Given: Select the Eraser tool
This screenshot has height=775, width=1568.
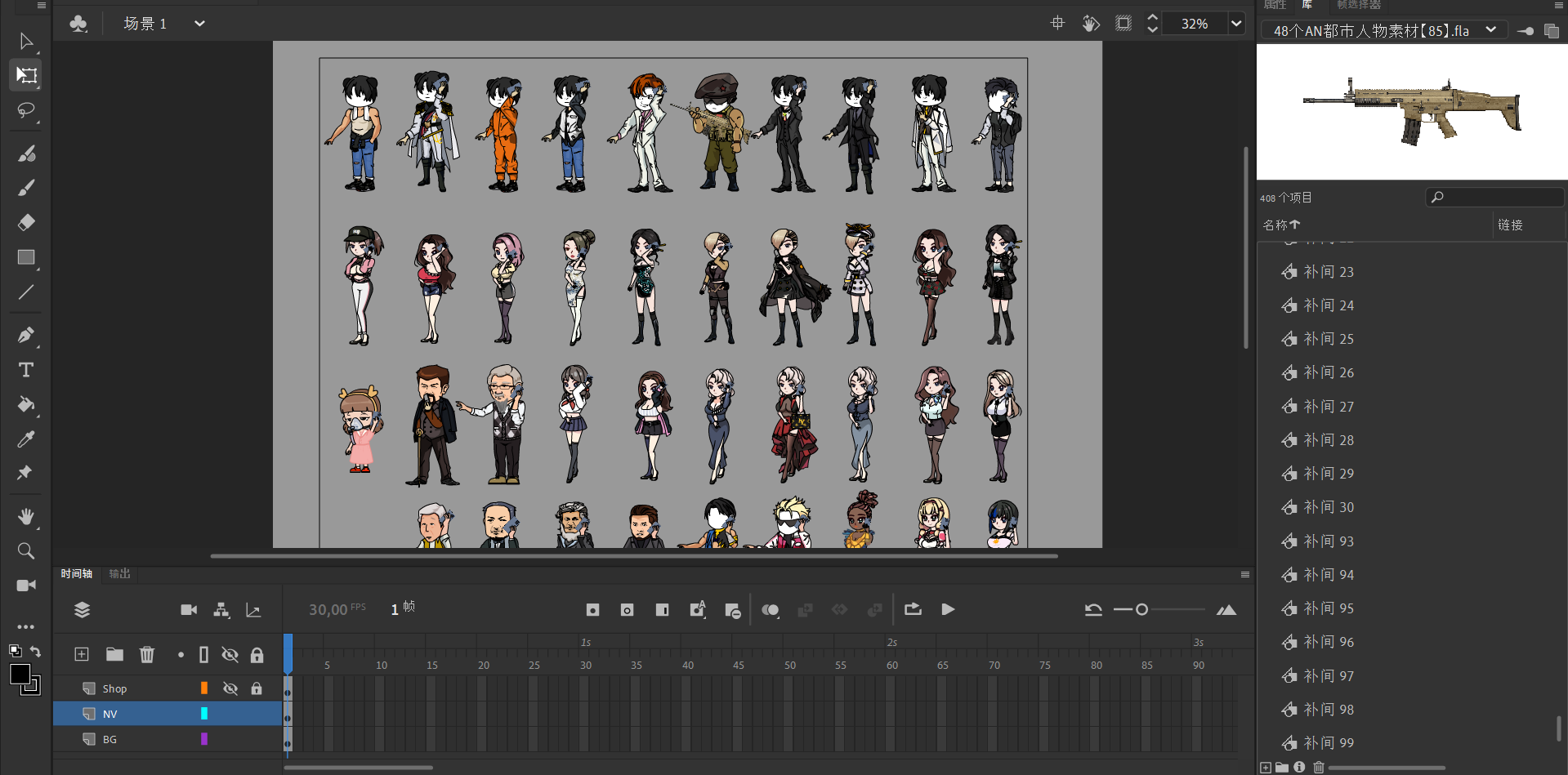Looking at the screenshot, I should (26, 222).
